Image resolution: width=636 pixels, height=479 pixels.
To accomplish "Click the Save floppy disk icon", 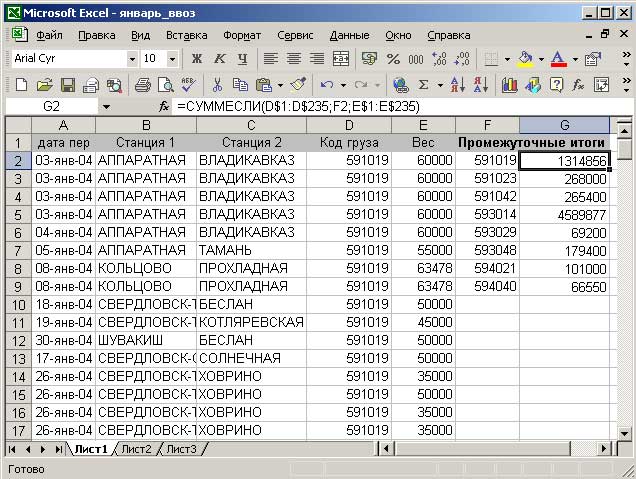I will point(68,85).
